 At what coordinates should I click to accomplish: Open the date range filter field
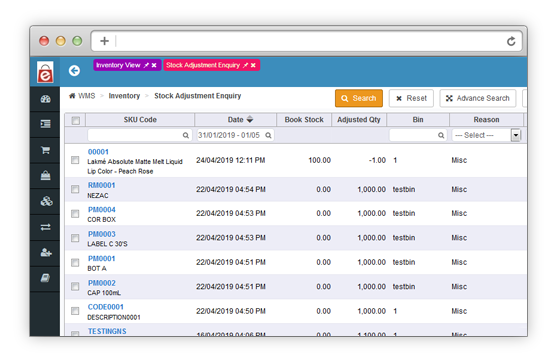click(x=235, y=135)
